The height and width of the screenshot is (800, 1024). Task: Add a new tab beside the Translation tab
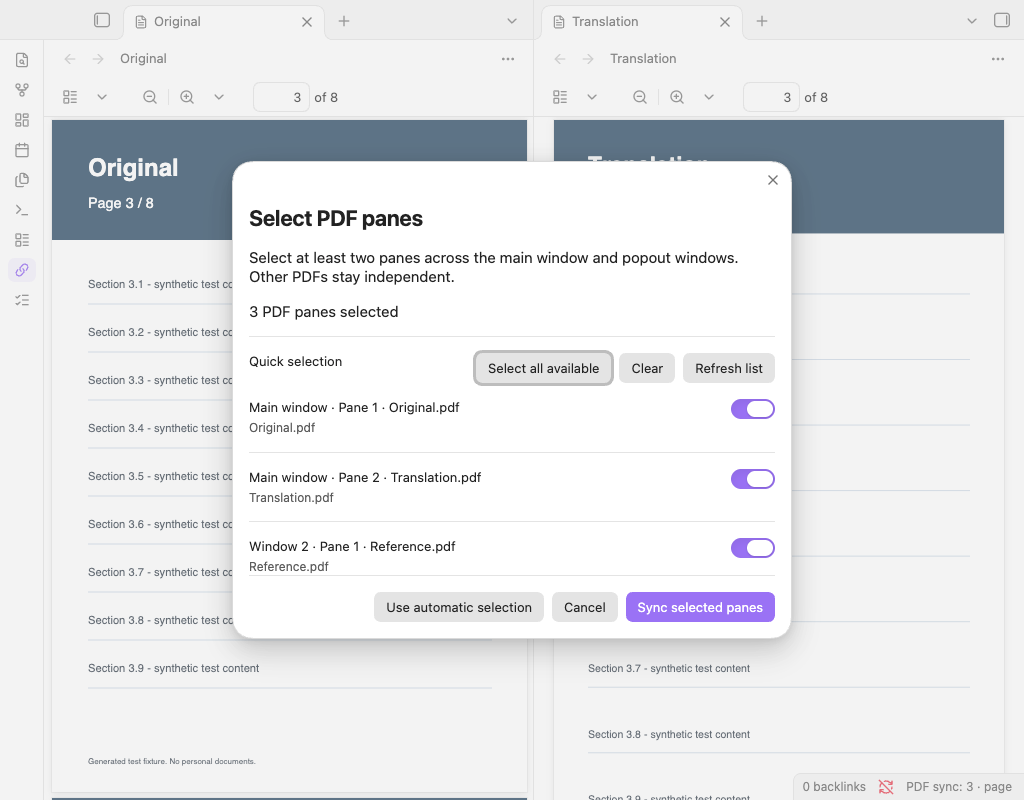pyautogui.click(x=761, y=22)
